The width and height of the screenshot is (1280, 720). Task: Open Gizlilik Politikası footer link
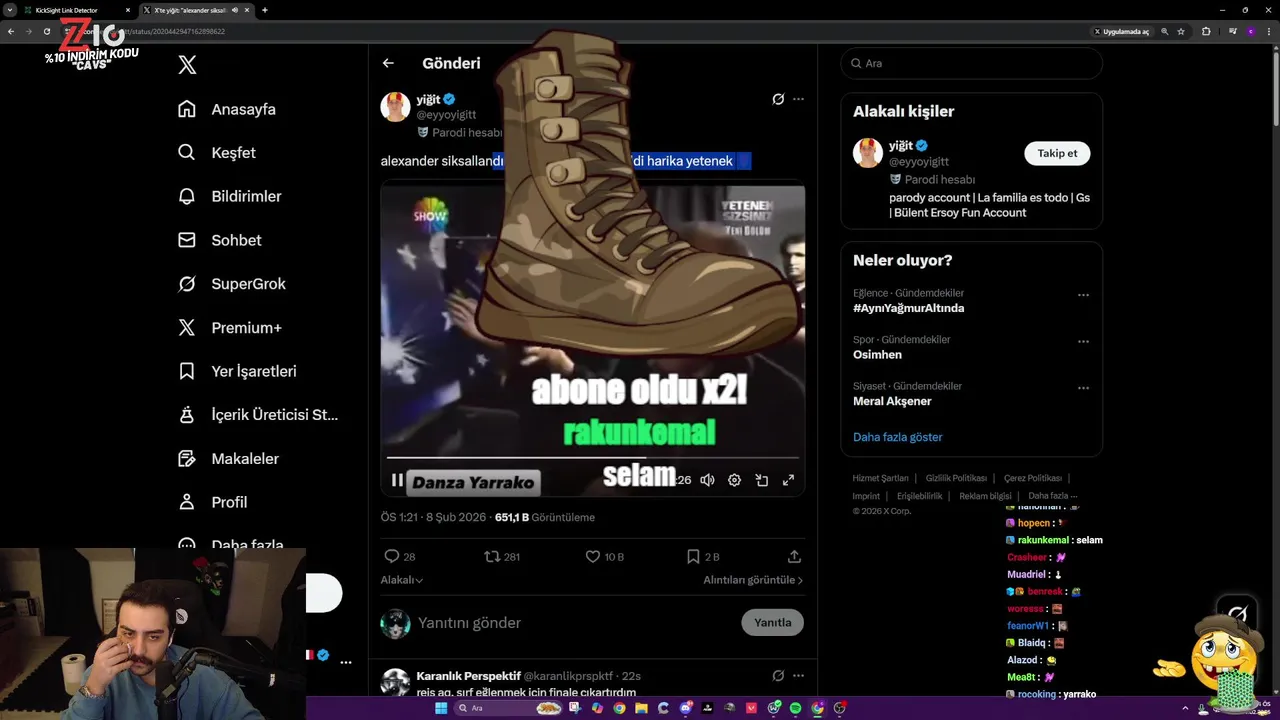(x=956, y=478)
